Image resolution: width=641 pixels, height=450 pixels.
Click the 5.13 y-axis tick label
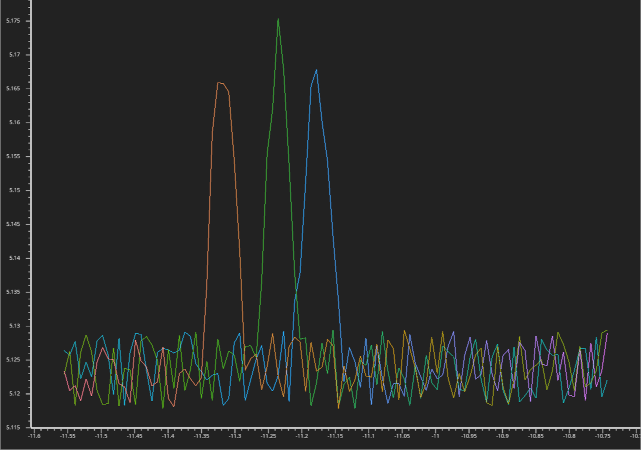click(15, 326)
